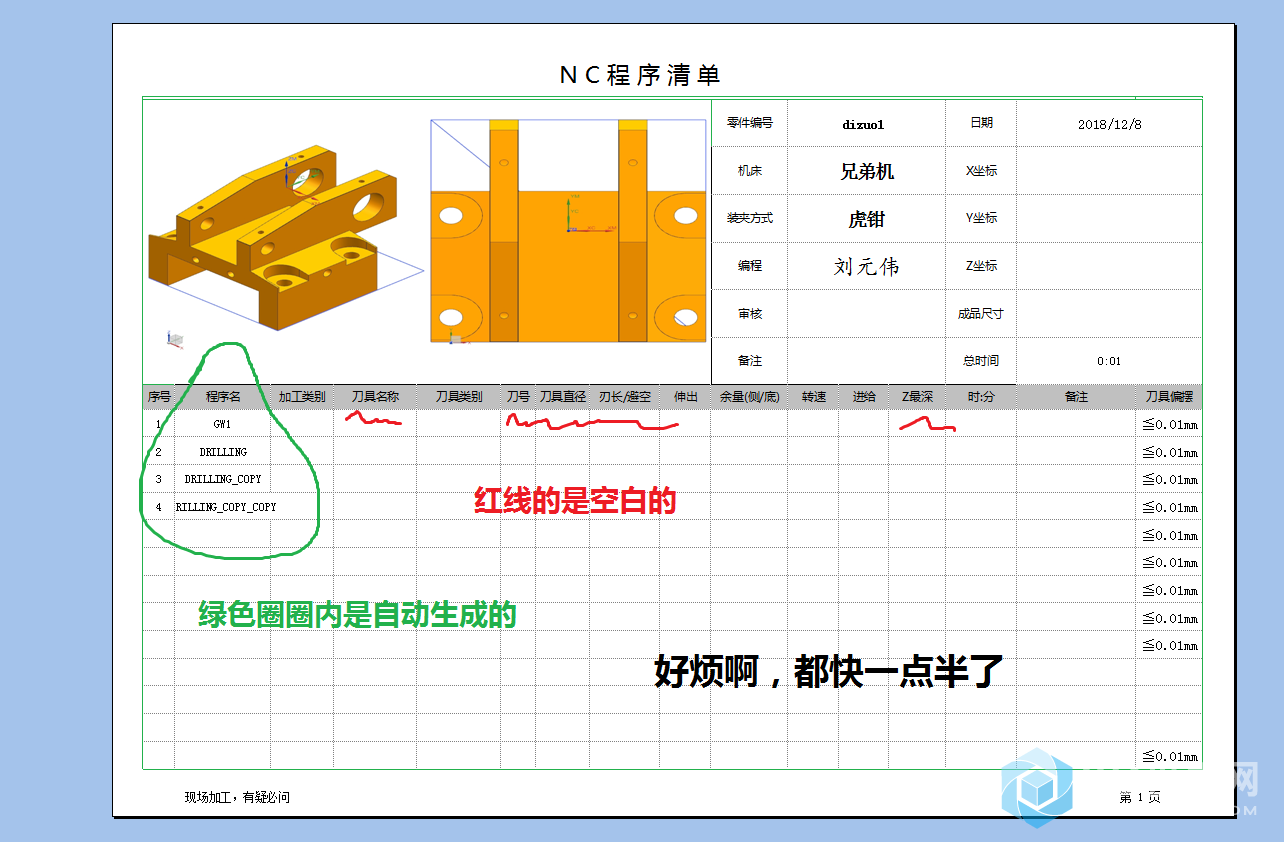This screenshot has height=842, width=1284.
Task: Select the machine value '兄弟机'
Action: coord(866,171)
